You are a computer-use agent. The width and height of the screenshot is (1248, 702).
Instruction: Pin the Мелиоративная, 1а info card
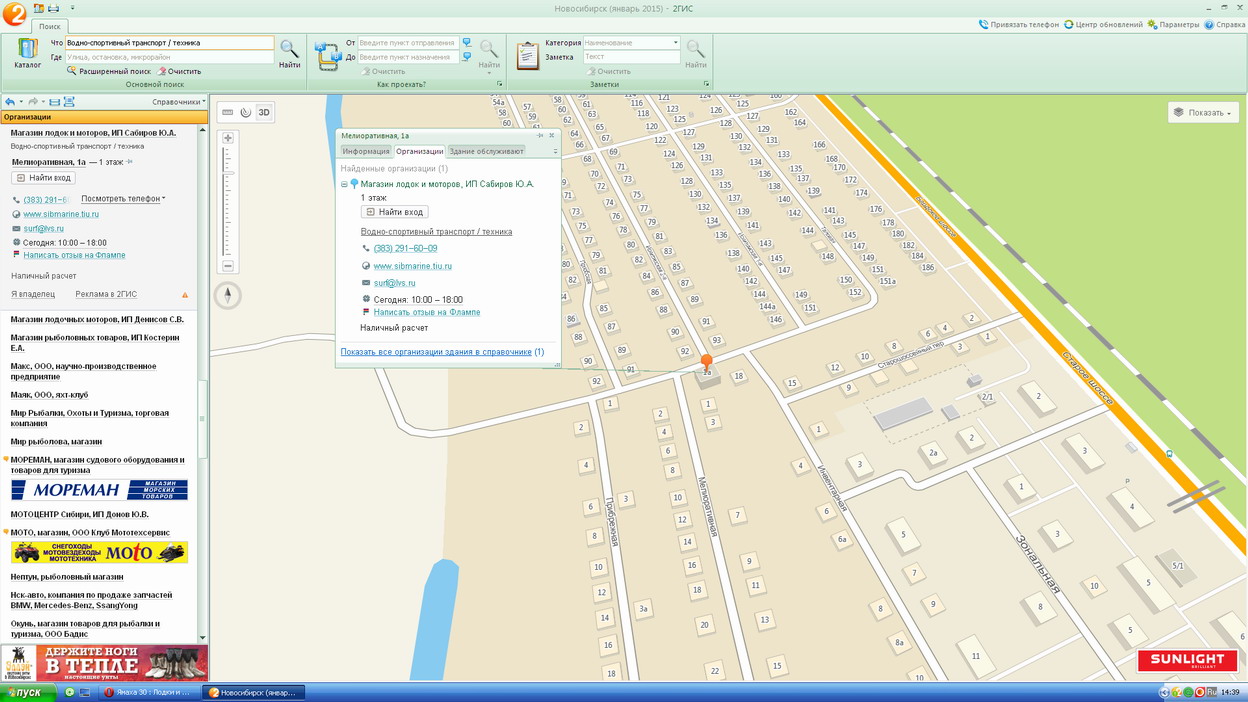click(x=540, y=135)
